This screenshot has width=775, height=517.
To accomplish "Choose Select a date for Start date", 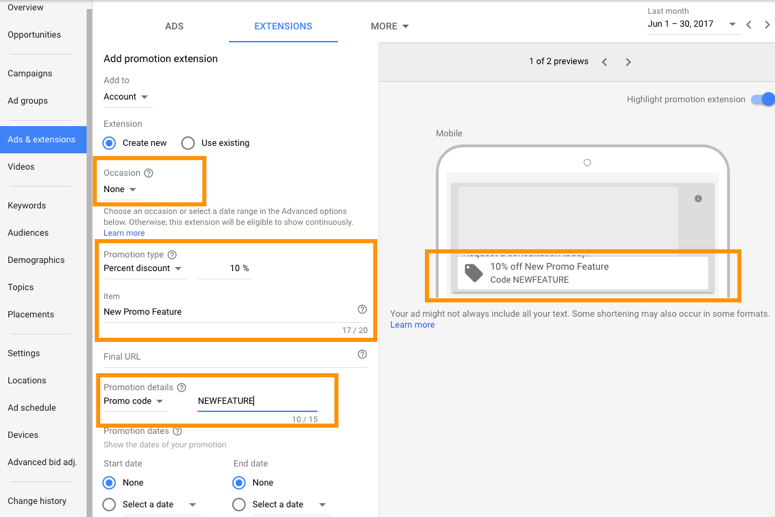I will click(x=109, y=504).
